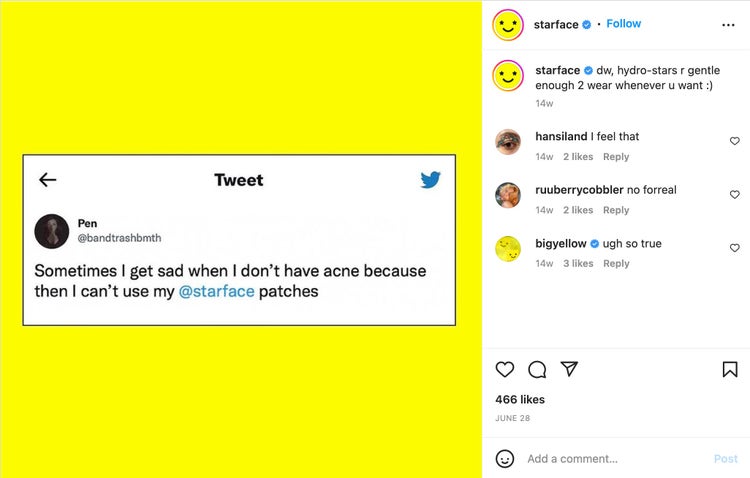Image resolution: width=750 pixels, height=478 pixels.
Task: Reply to hansiland's comment
Action: pyautogui.click(x=616, y=157)
